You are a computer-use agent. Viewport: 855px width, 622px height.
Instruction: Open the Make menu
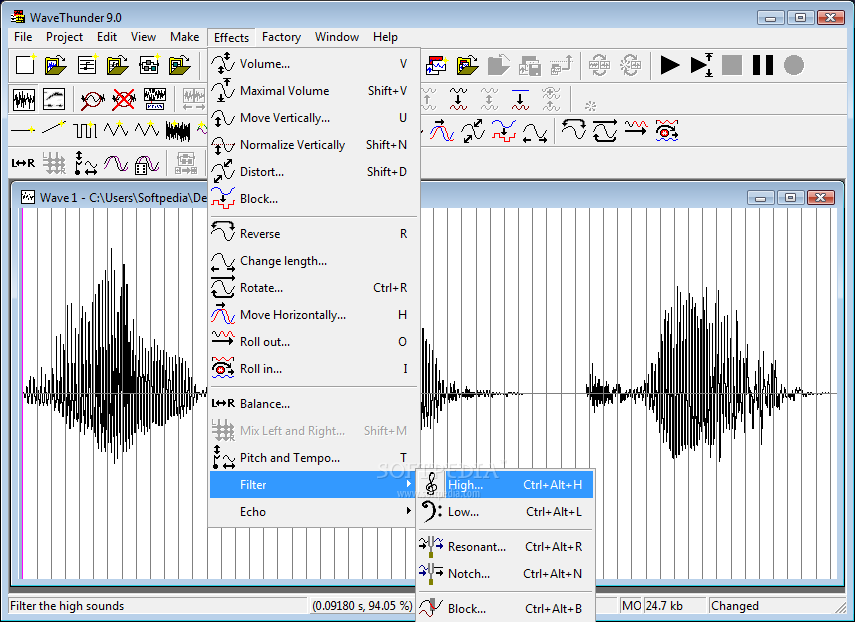point(184,37)
